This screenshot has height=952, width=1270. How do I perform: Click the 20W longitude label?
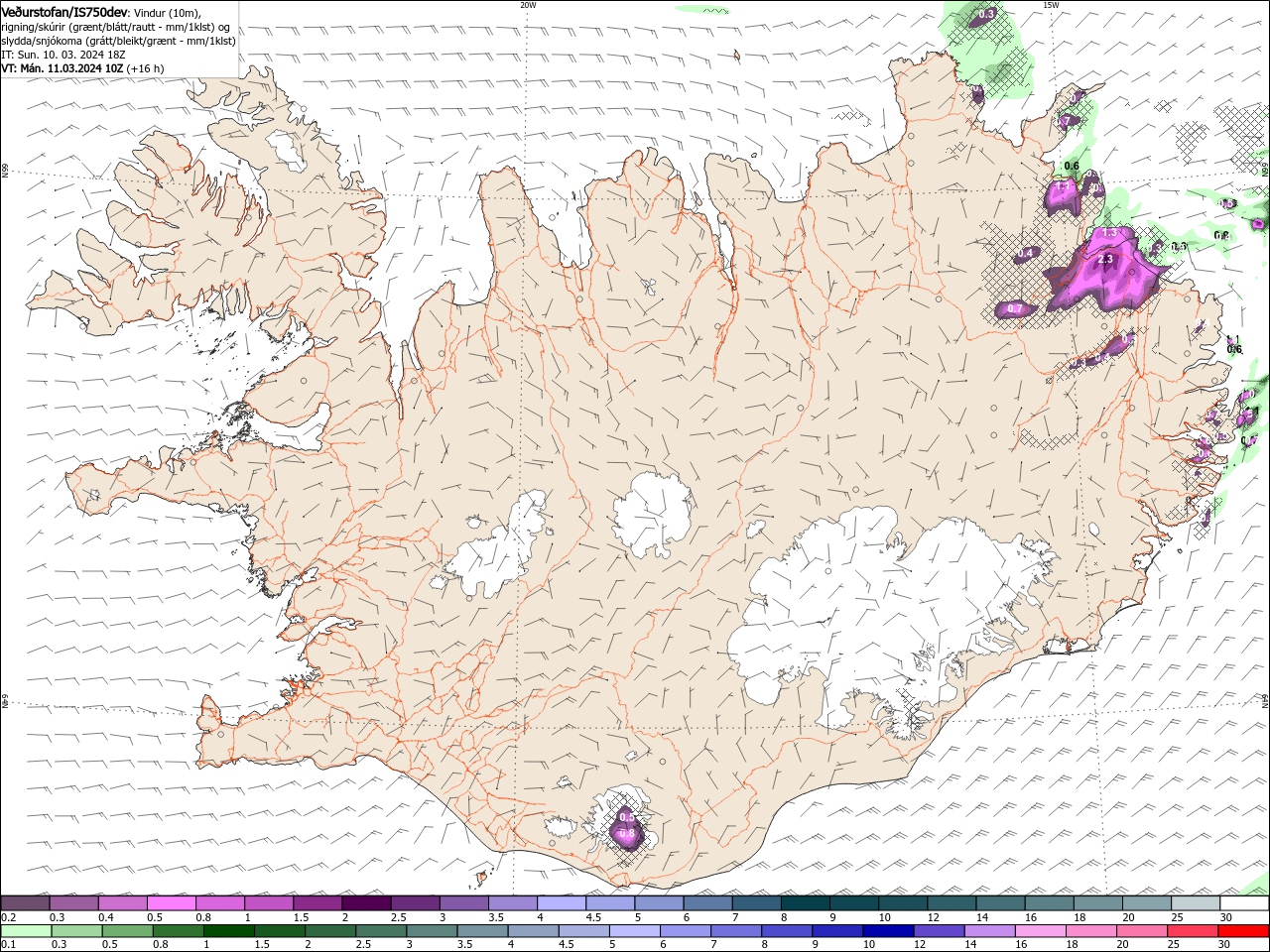[x=528, y=5]
